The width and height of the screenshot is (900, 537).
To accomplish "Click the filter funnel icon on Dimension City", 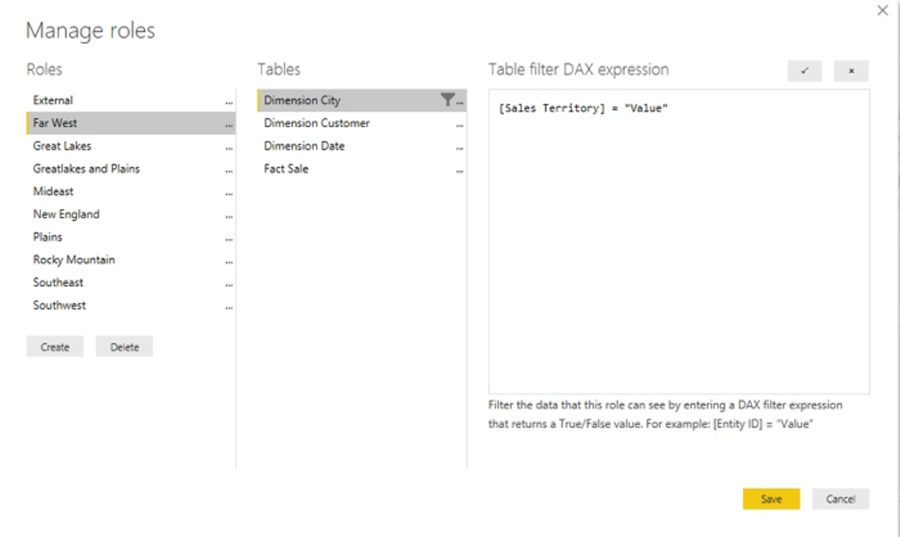I will tap(447, 100).
